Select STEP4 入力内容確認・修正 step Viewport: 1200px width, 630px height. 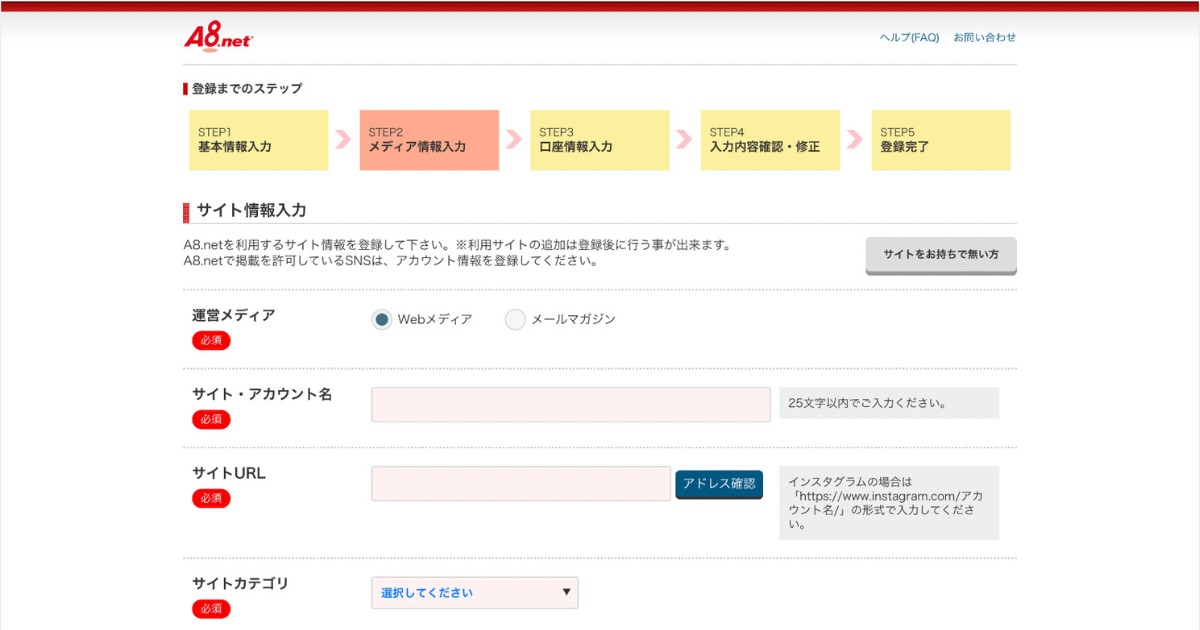(x=770, y=140)
